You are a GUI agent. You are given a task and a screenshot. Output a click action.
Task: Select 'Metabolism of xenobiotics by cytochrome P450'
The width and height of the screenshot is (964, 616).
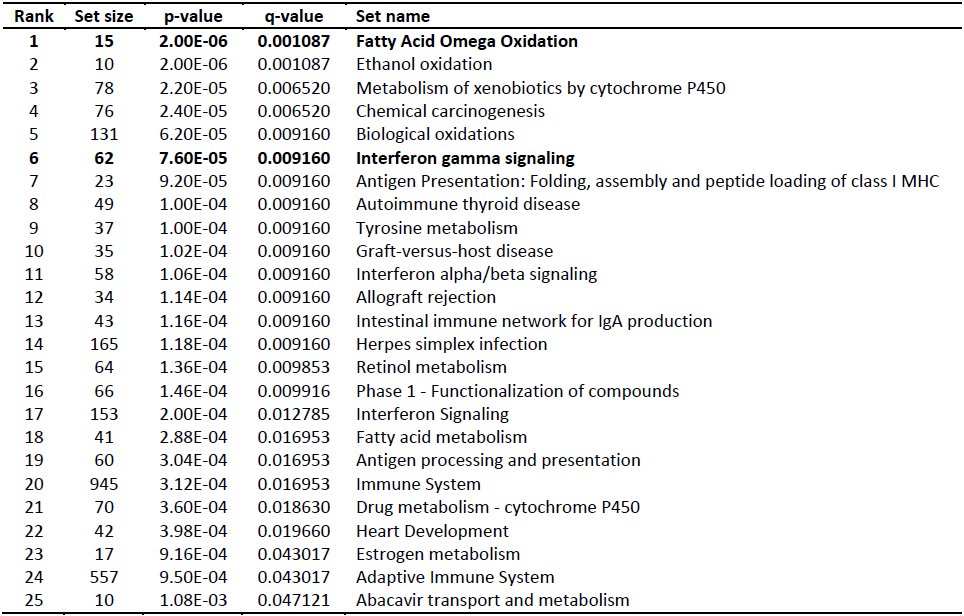coord(540,88)
